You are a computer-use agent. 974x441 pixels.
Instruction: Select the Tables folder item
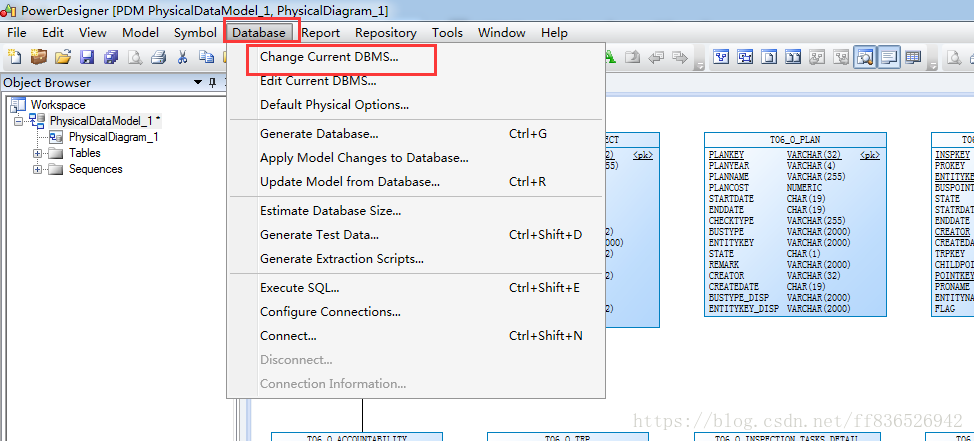84,153
